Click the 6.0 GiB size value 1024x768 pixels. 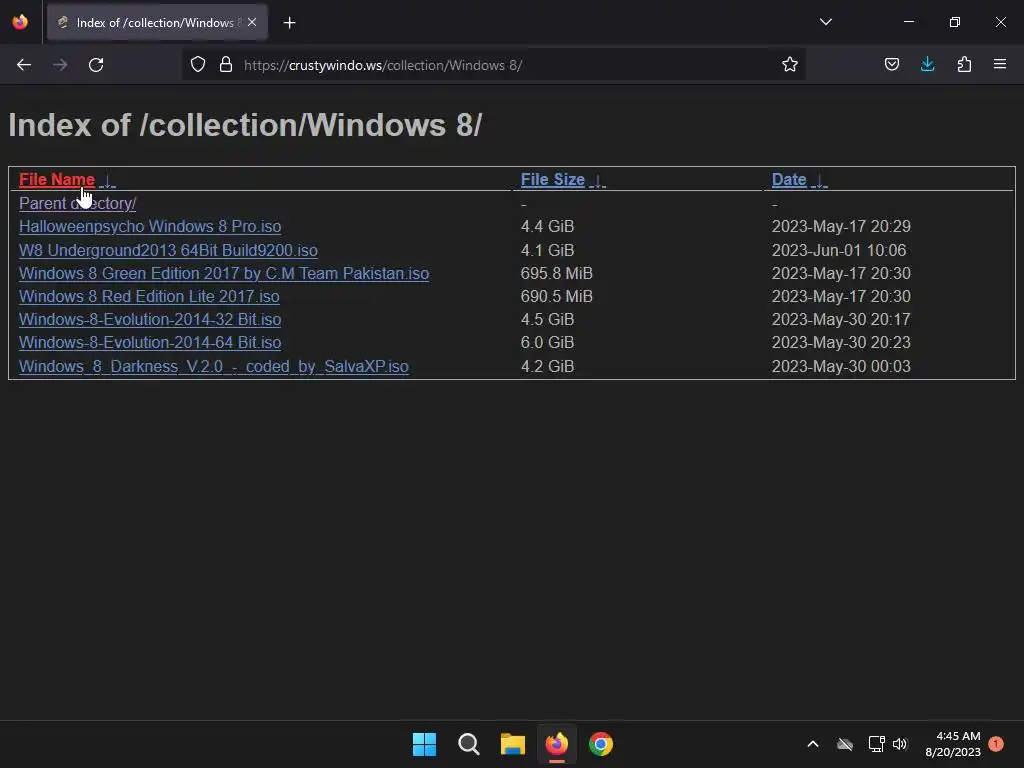click(x=547, y=342)
